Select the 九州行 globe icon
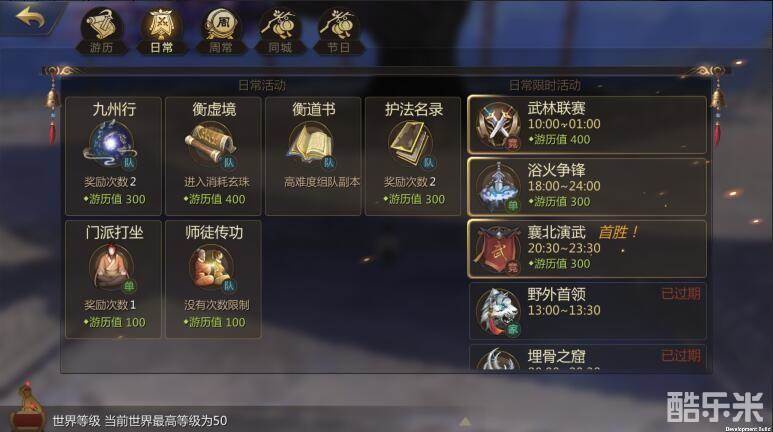773x432 pixels. (112, 144)
